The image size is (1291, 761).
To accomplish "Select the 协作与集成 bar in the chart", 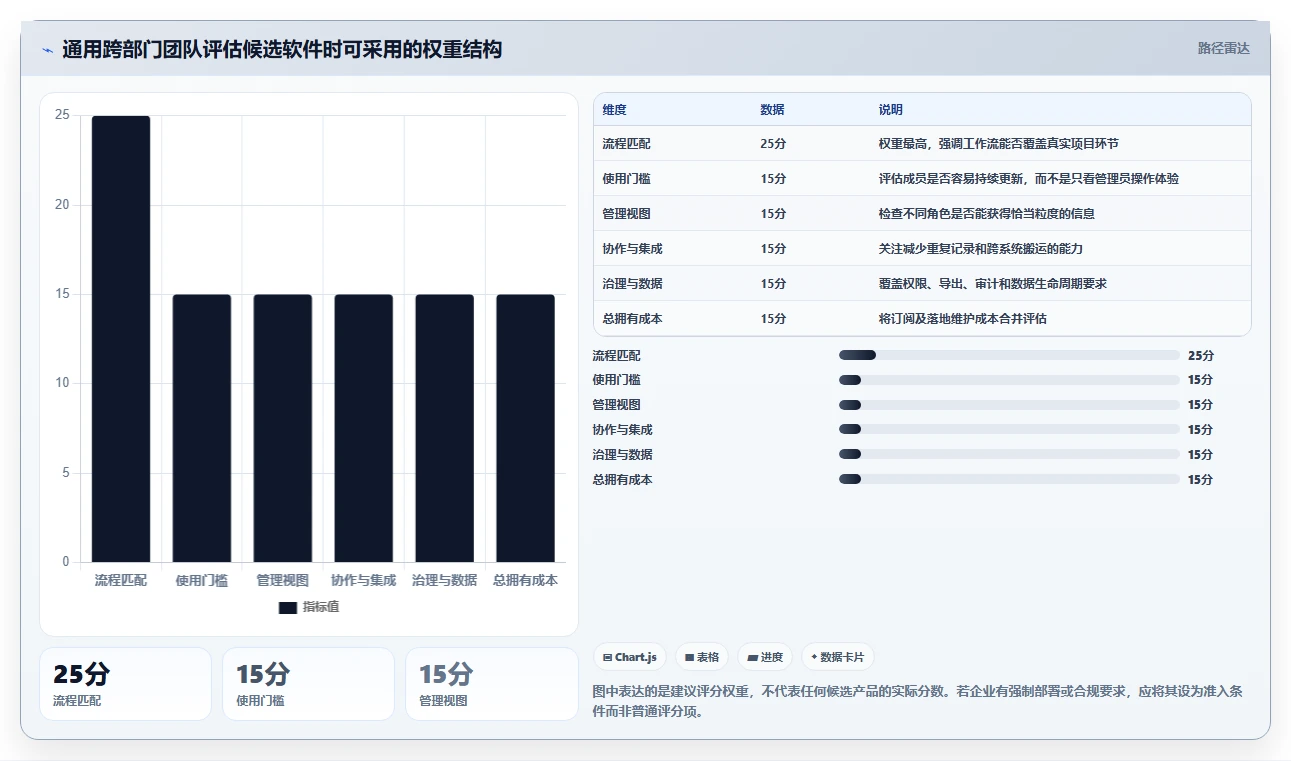I will coord(364,428).
